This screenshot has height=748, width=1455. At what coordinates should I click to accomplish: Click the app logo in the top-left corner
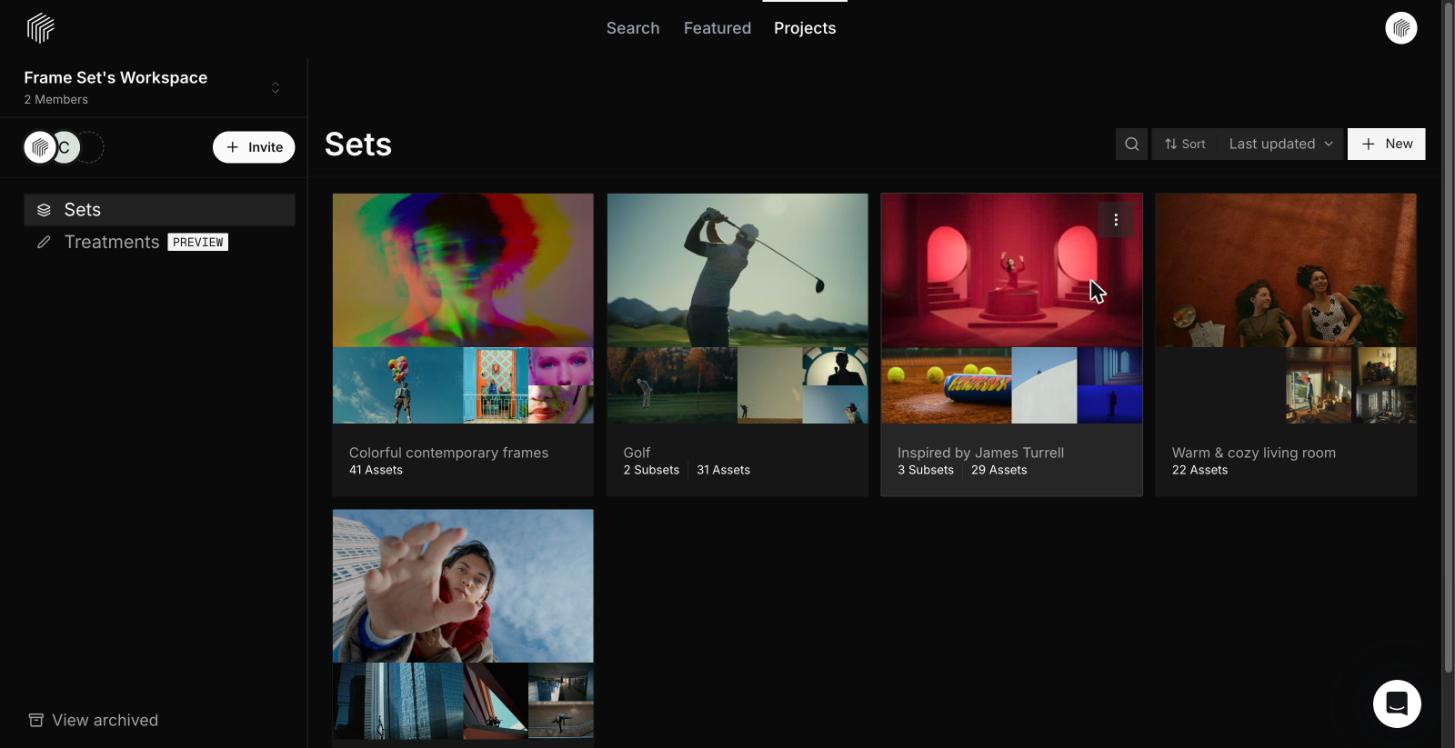[40, 28]
